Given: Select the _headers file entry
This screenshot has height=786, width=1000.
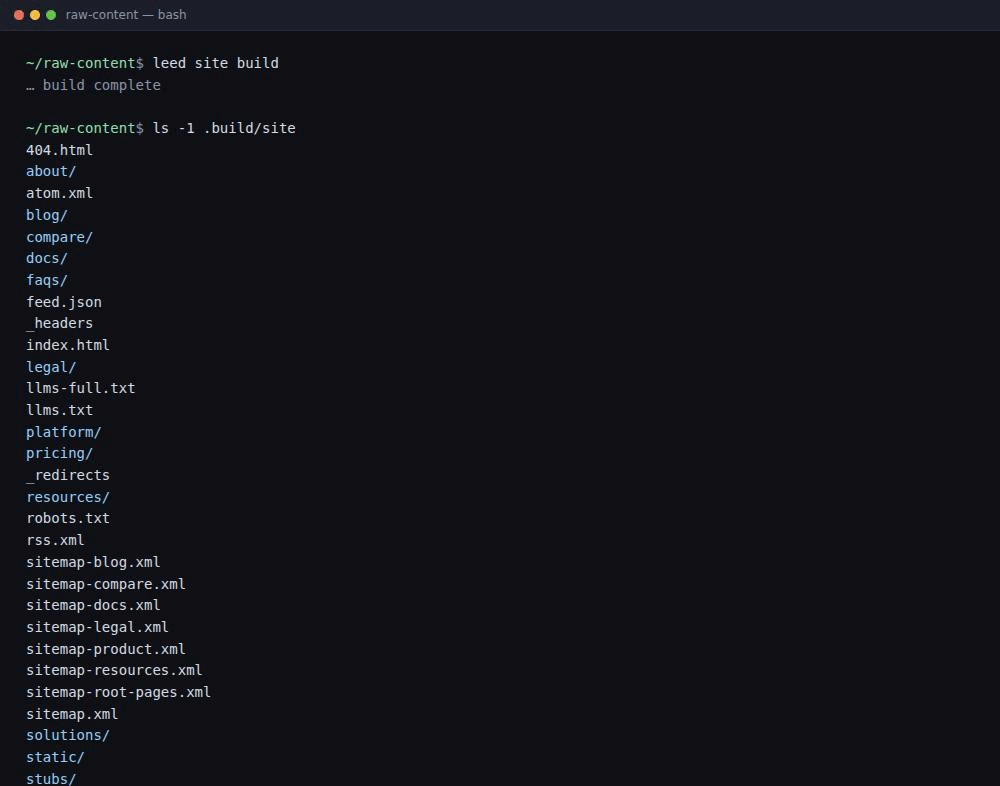Looking at the screenshot, I should coord(59,323).
